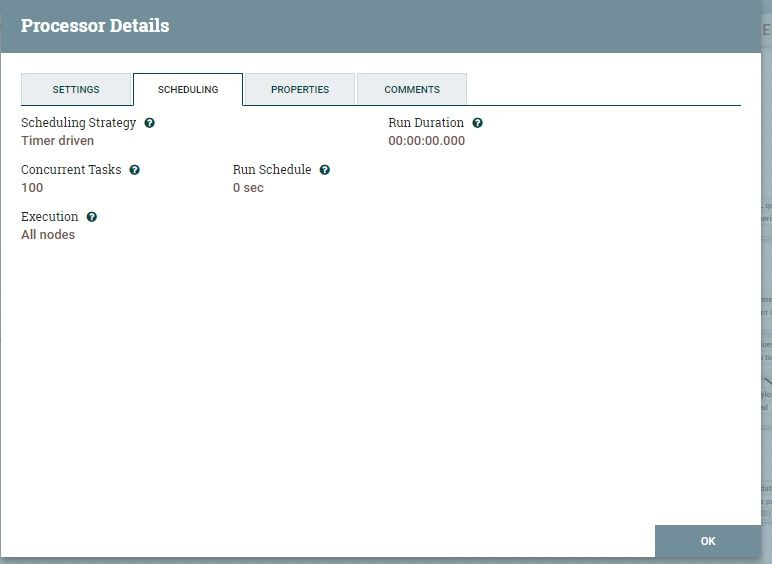Select the '100' concurrent tasks value
This screenshot has width=772, height=564.
pyautogui.click(x=32, y=188)
